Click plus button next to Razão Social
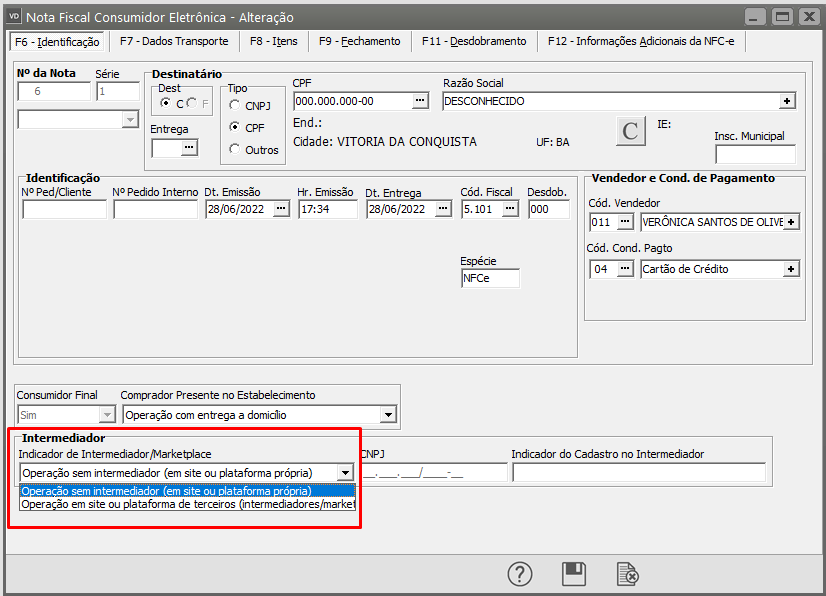 787,101
